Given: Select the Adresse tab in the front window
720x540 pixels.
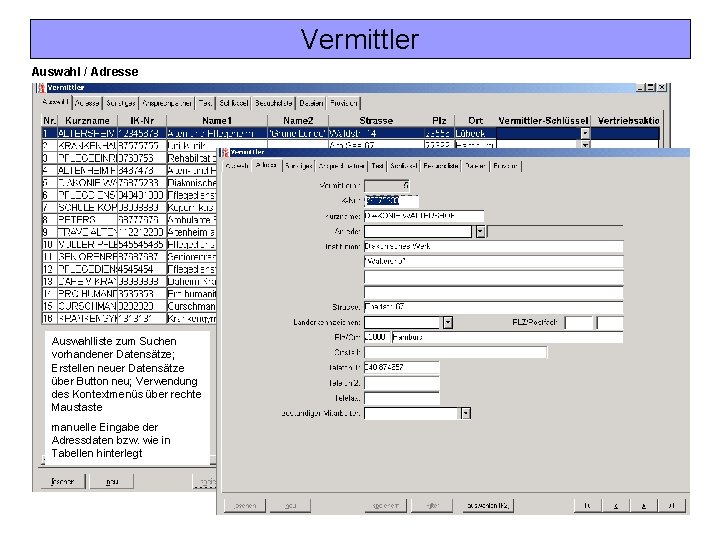Looking at the screenshot, I should coord(266,165).
